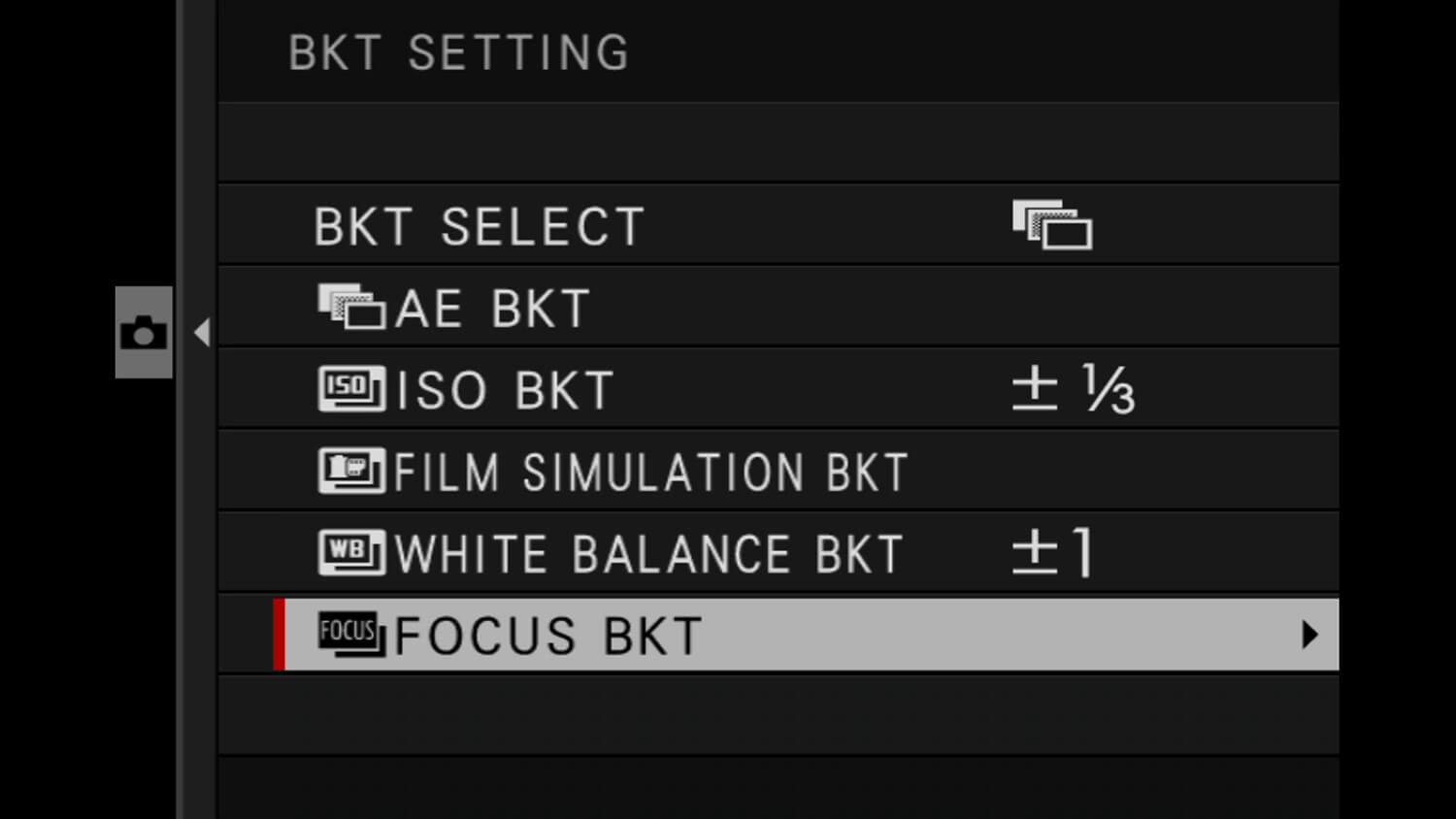Select the highlighted FOCUS BKT label
The height and width of the screenshot is (819, 1456).
tap(548, 637)
